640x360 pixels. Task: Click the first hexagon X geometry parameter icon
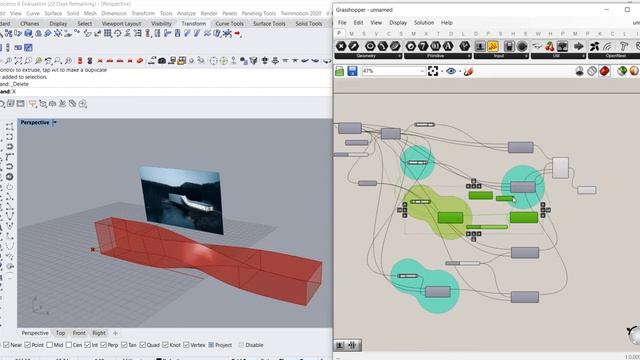(x=341, y=46)
